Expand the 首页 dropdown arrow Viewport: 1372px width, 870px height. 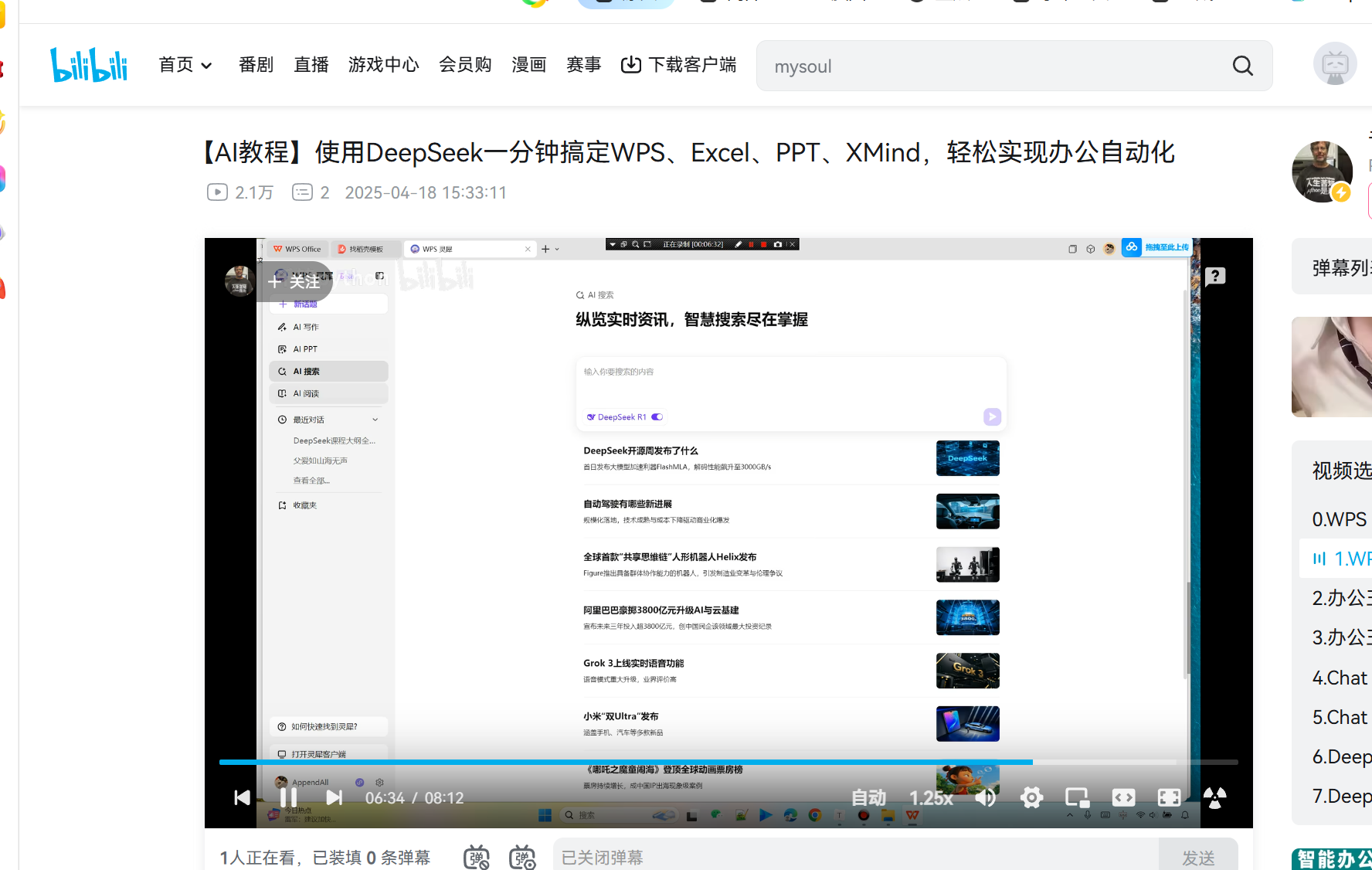coord(206,66)
